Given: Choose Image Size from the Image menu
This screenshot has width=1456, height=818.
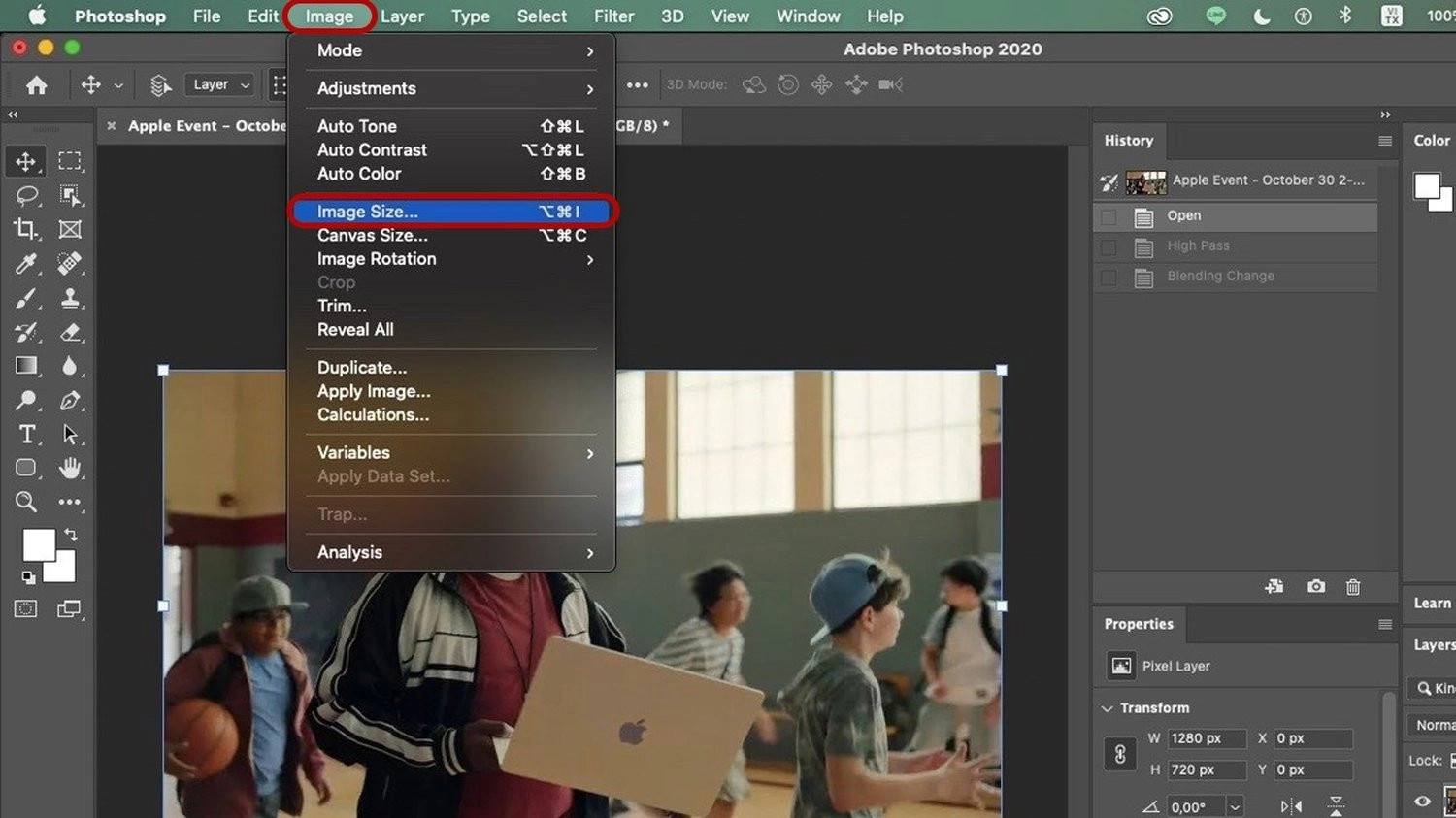Looking at the screenshot, I should (x=452, y=212).
